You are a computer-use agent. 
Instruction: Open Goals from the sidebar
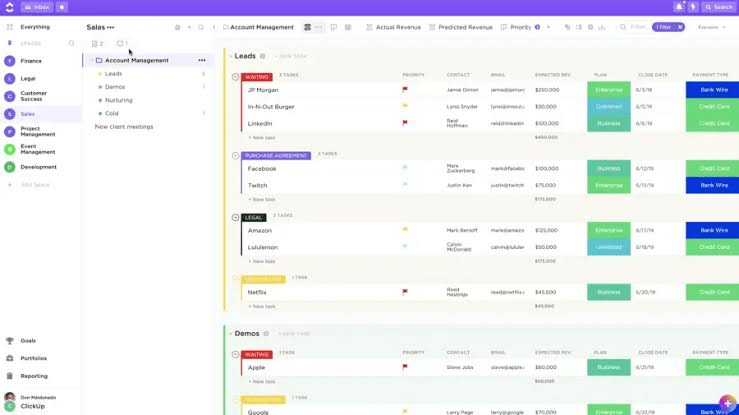pyautogui.click(x=28, y=341)
